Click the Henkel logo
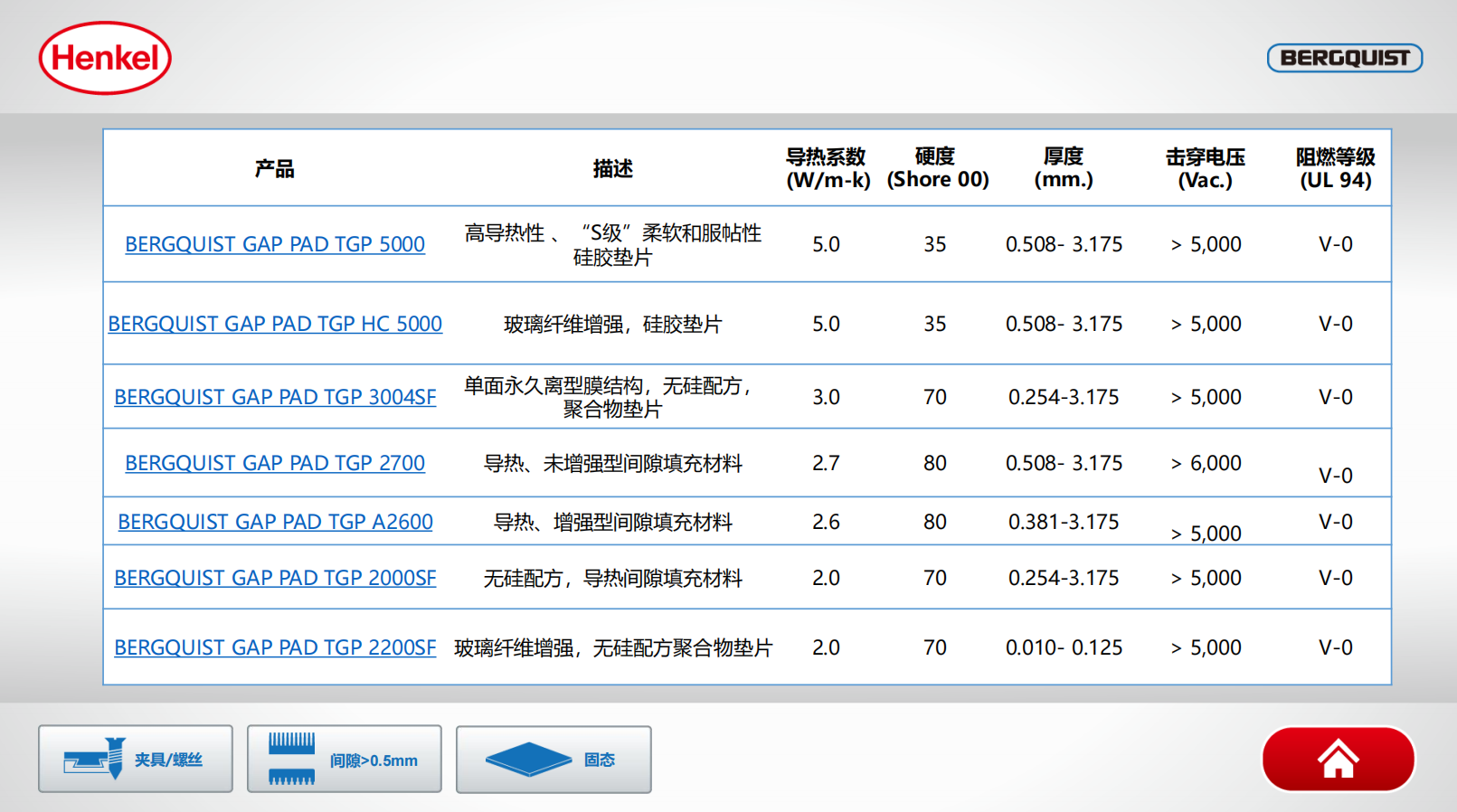The image size is (1457, 812). pos(105,58)
